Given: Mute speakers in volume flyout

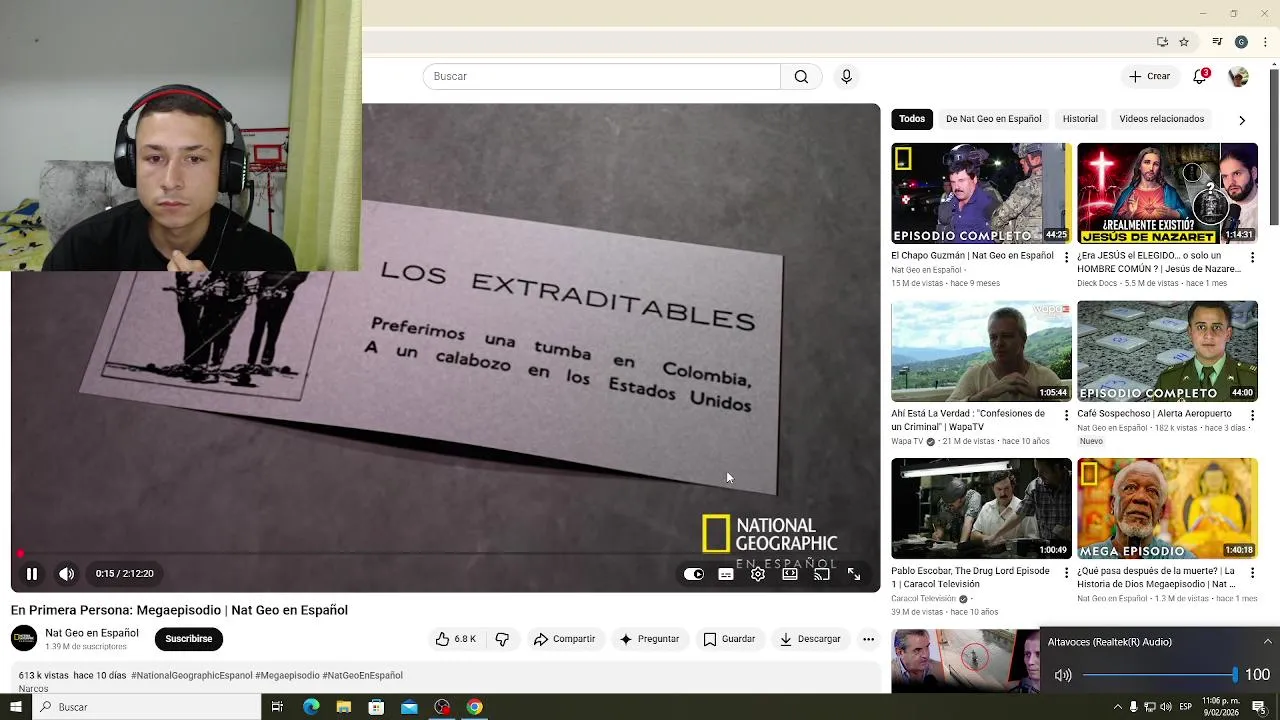Looking at the screenshot, I should (x=1063, y=675).
